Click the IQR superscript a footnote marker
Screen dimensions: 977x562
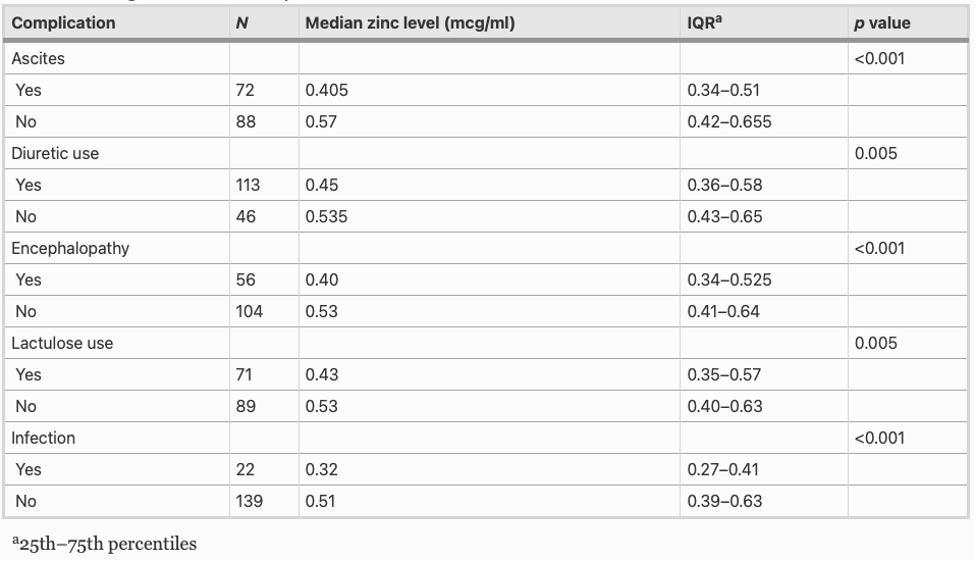(718, 19)
